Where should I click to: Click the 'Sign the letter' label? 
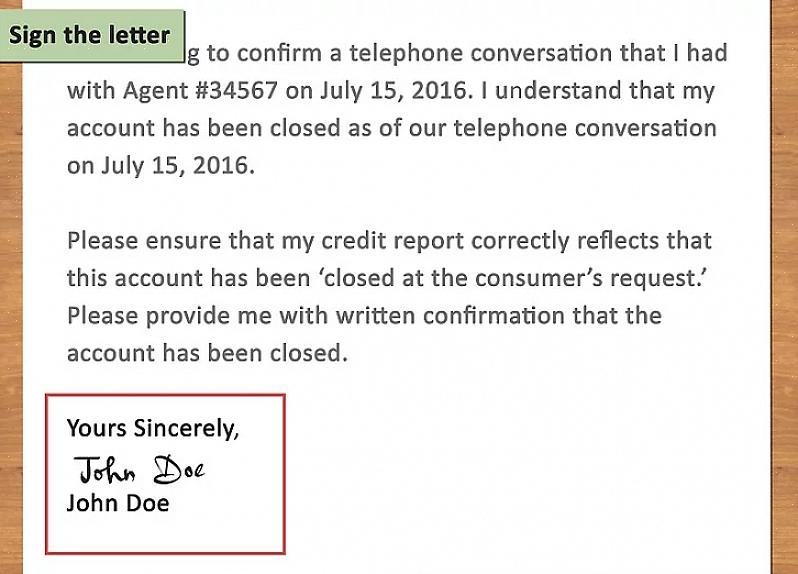point(92,36)
